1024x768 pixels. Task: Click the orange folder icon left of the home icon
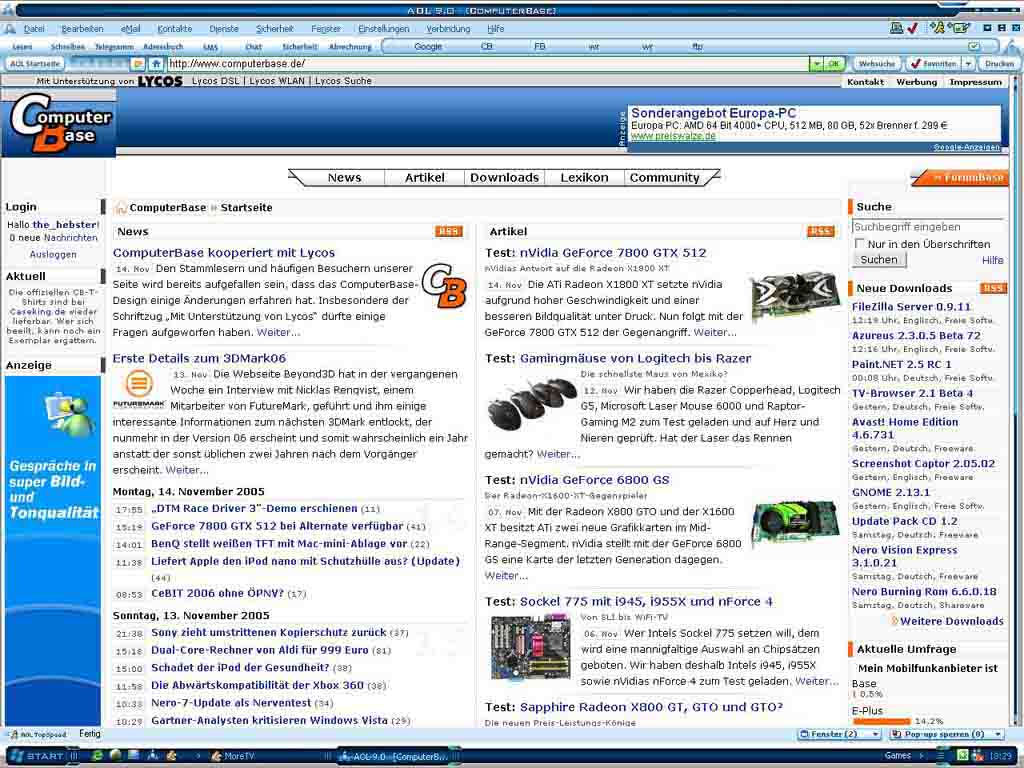point(138,64)
